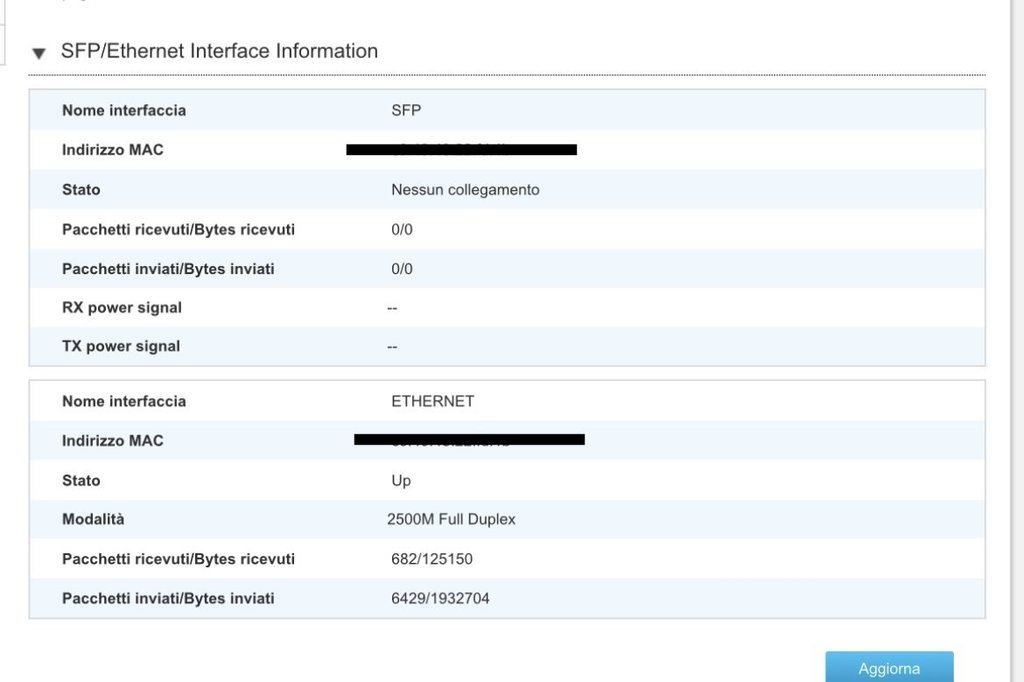The width and height of the screenshot is (1024, 682).
Task: Click the redacted SFP MAC address
Action: 461,150
